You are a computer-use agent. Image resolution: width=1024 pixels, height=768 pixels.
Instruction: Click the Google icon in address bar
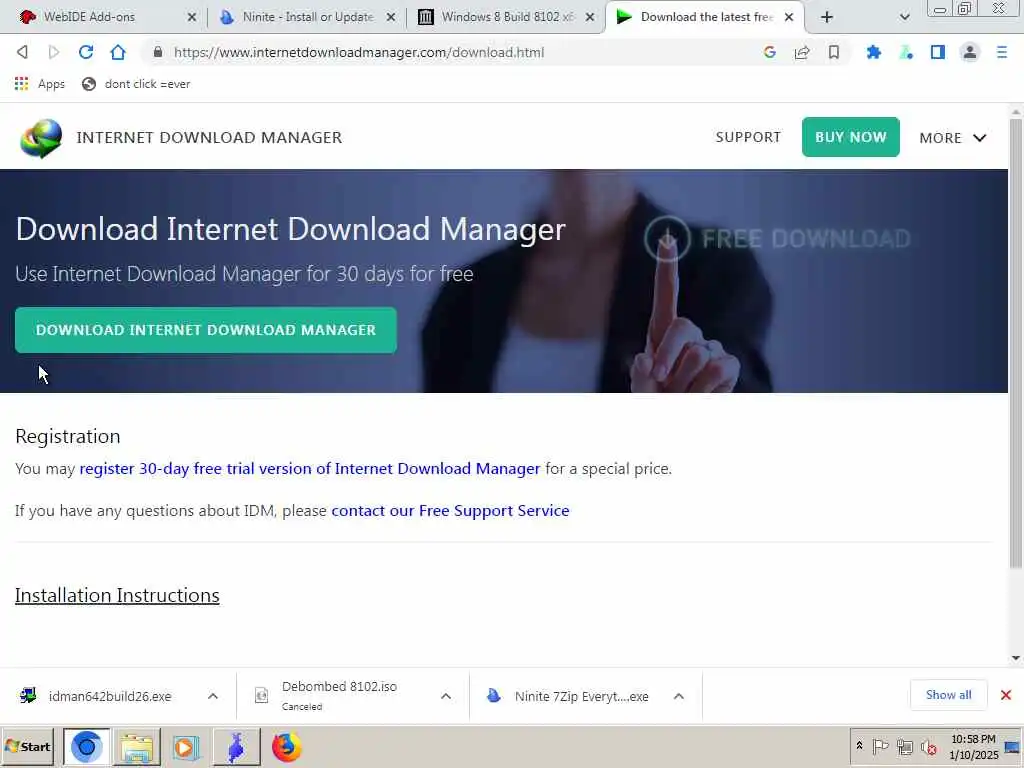pos(770,52)
